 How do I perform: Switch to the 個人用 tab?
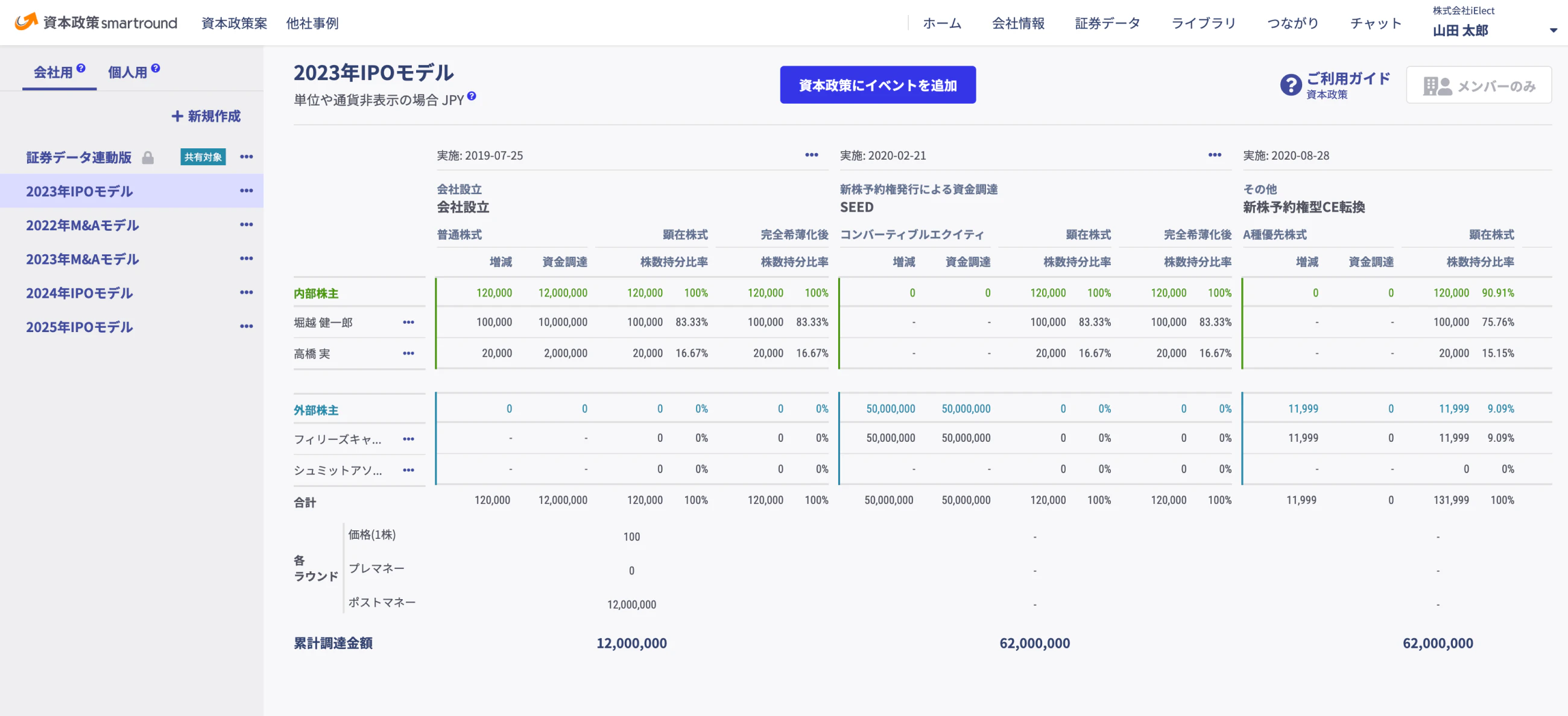point(128,72)
